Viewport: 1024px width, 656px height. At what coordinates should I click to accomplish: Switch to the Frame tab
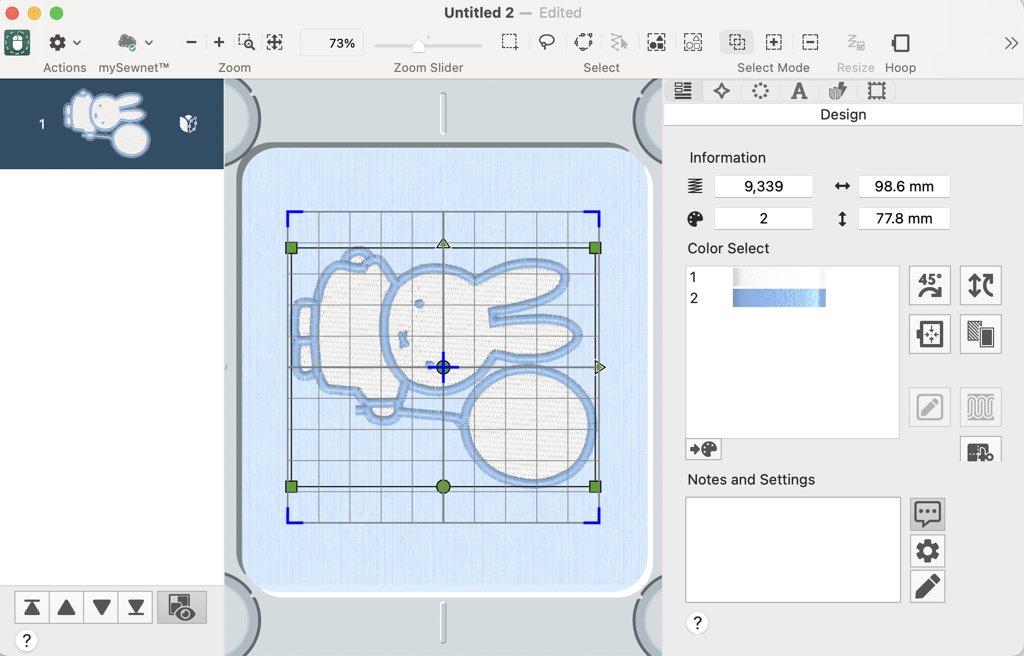[876, 91]
